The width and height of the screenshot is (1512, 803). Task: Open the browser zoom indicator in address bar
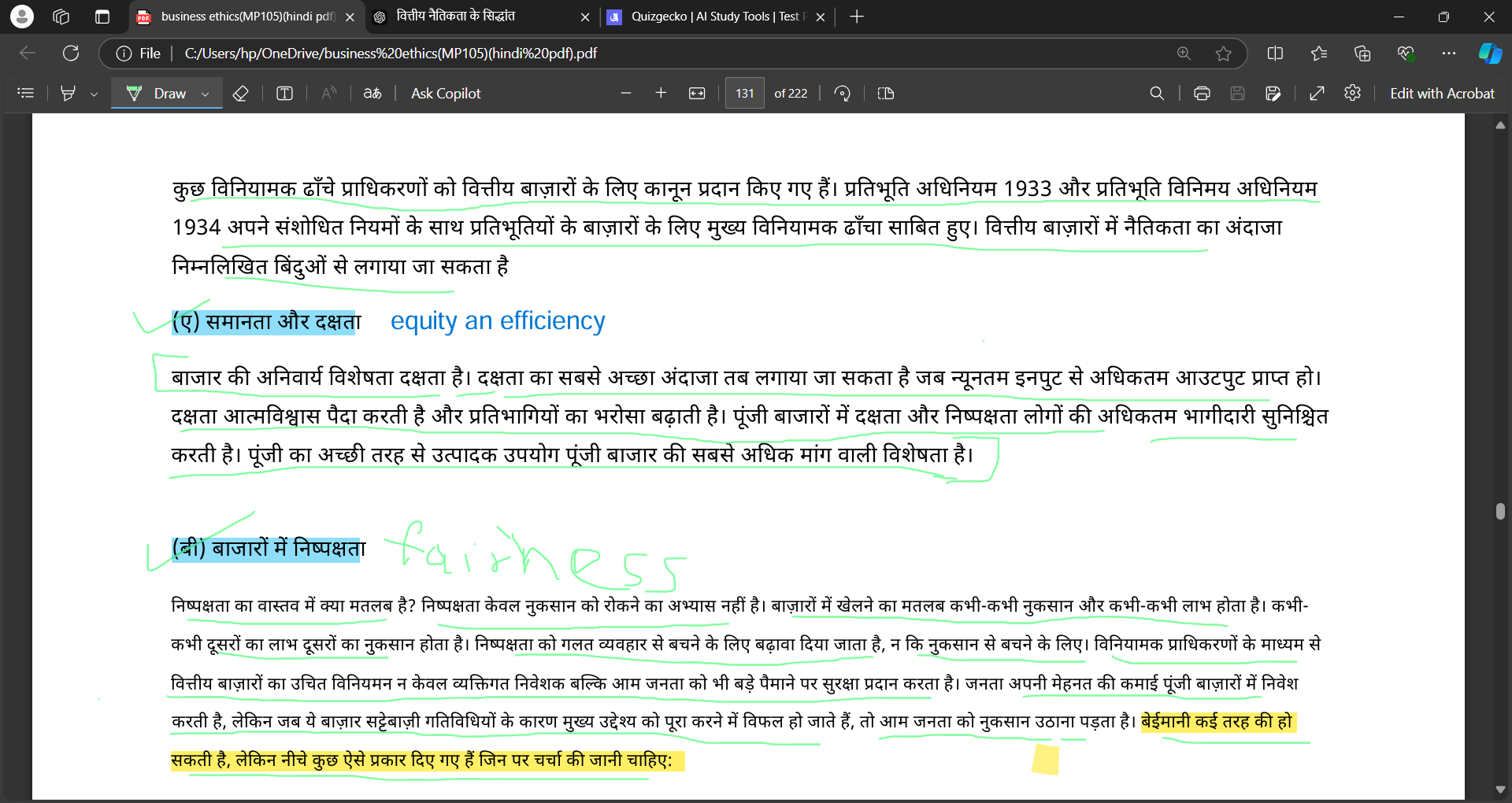[x=1184, y=54]
